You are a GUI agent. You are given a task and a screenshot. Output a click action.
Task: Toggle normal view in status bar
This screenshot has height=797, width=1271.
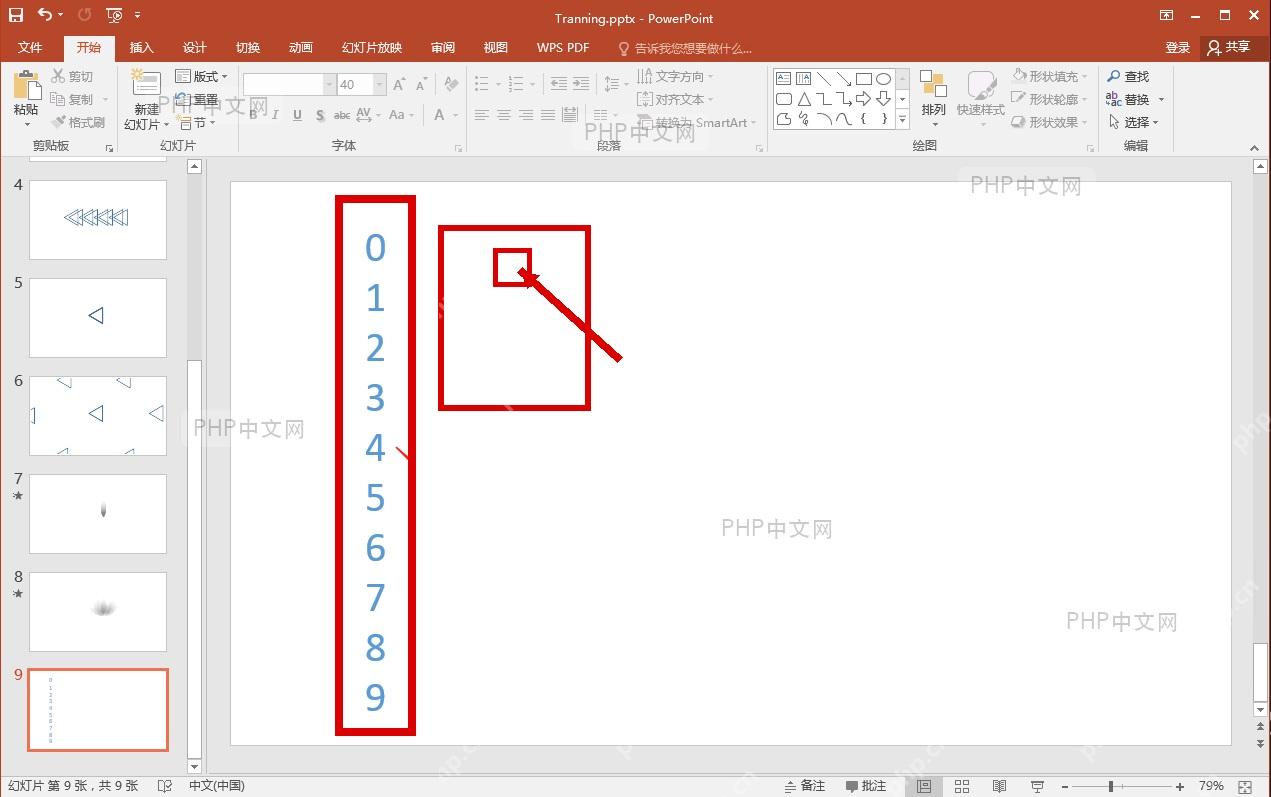924,786
